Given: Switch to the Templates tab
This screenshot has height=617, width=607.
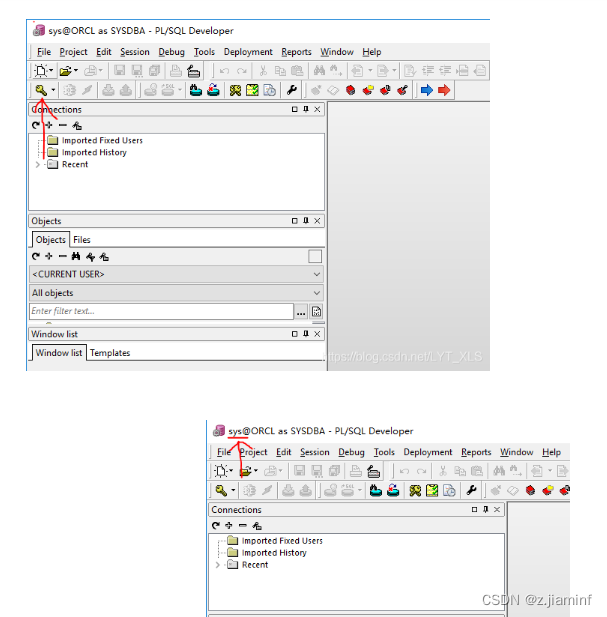Looking at the screenshot, I should (x=110, y=353).
